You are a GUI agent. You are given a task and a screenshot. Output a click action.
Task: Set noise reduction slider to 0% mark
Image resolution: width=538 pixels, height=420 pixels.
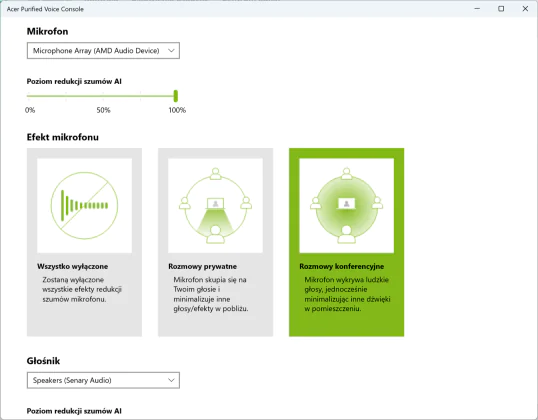tap(28, 96)
